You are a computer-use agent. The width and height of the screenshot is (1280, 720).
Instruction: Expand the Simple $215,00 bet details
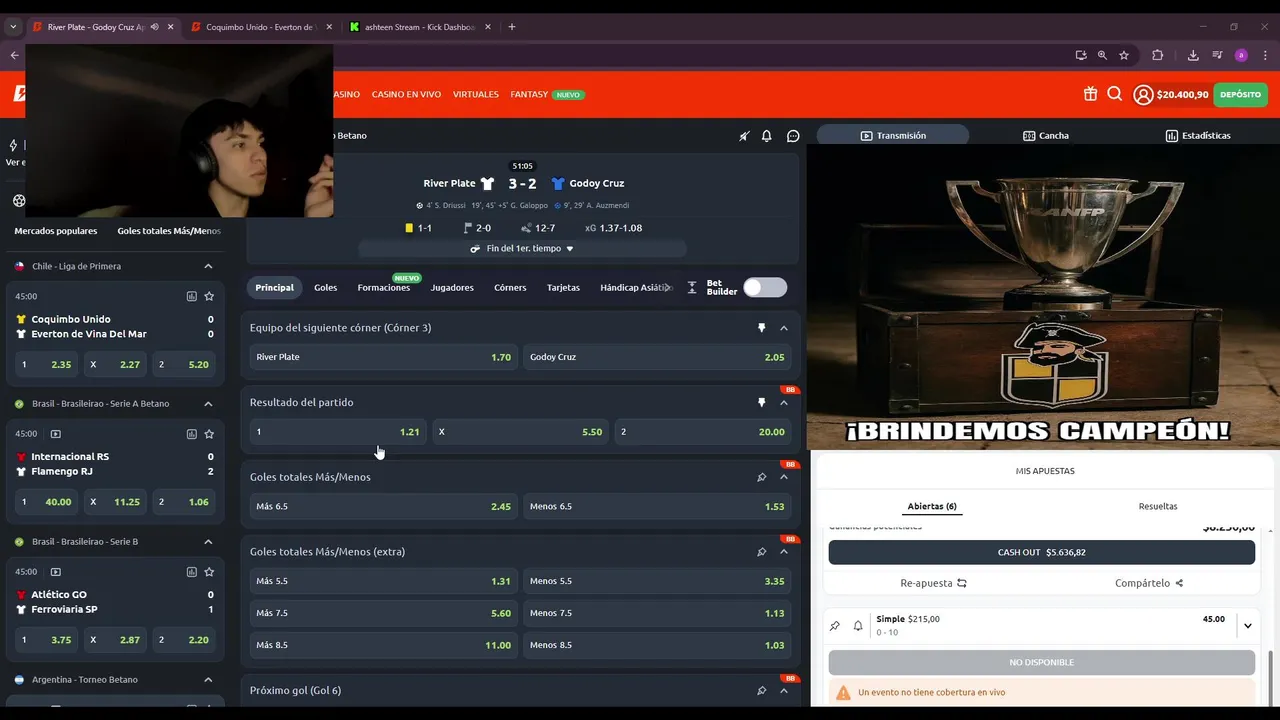coord(1247,626)
